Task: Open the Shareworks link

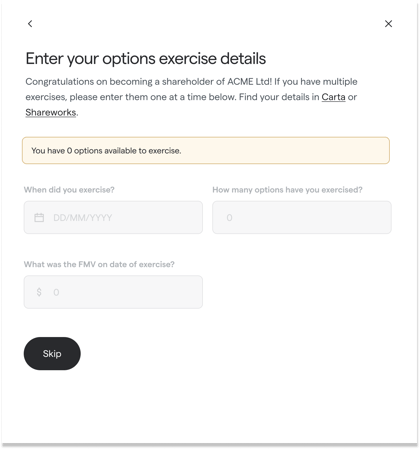Action: coord(51,112)
